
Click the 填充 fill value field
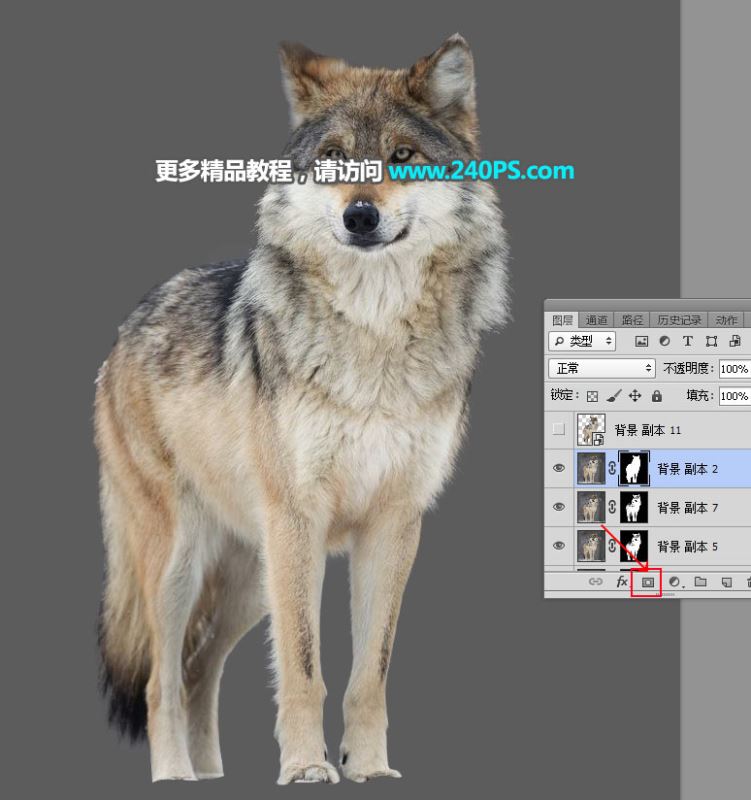point(735,396)
